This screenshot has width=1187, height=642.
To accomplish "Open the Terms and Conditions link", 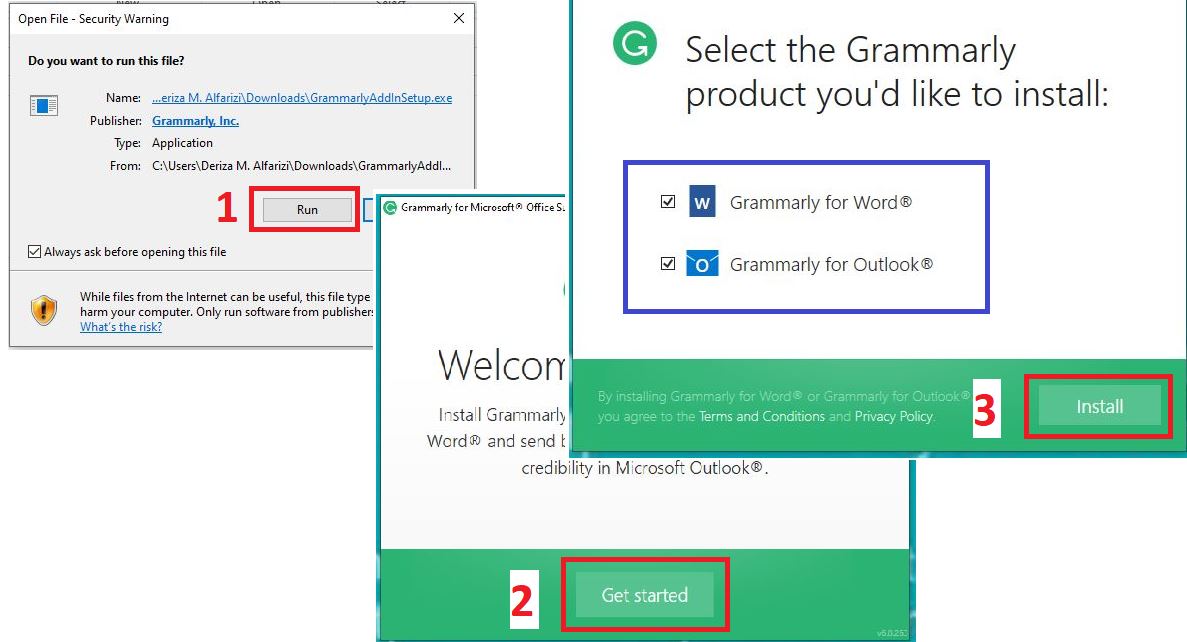I will coord(762,416).
